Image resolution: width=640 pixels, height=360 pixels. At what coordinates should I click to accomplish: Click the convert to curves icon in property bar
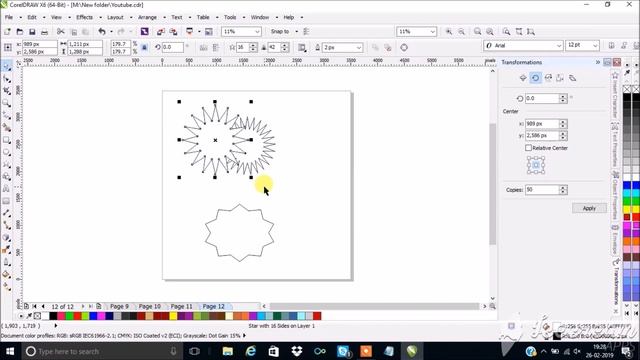point(404,47)
